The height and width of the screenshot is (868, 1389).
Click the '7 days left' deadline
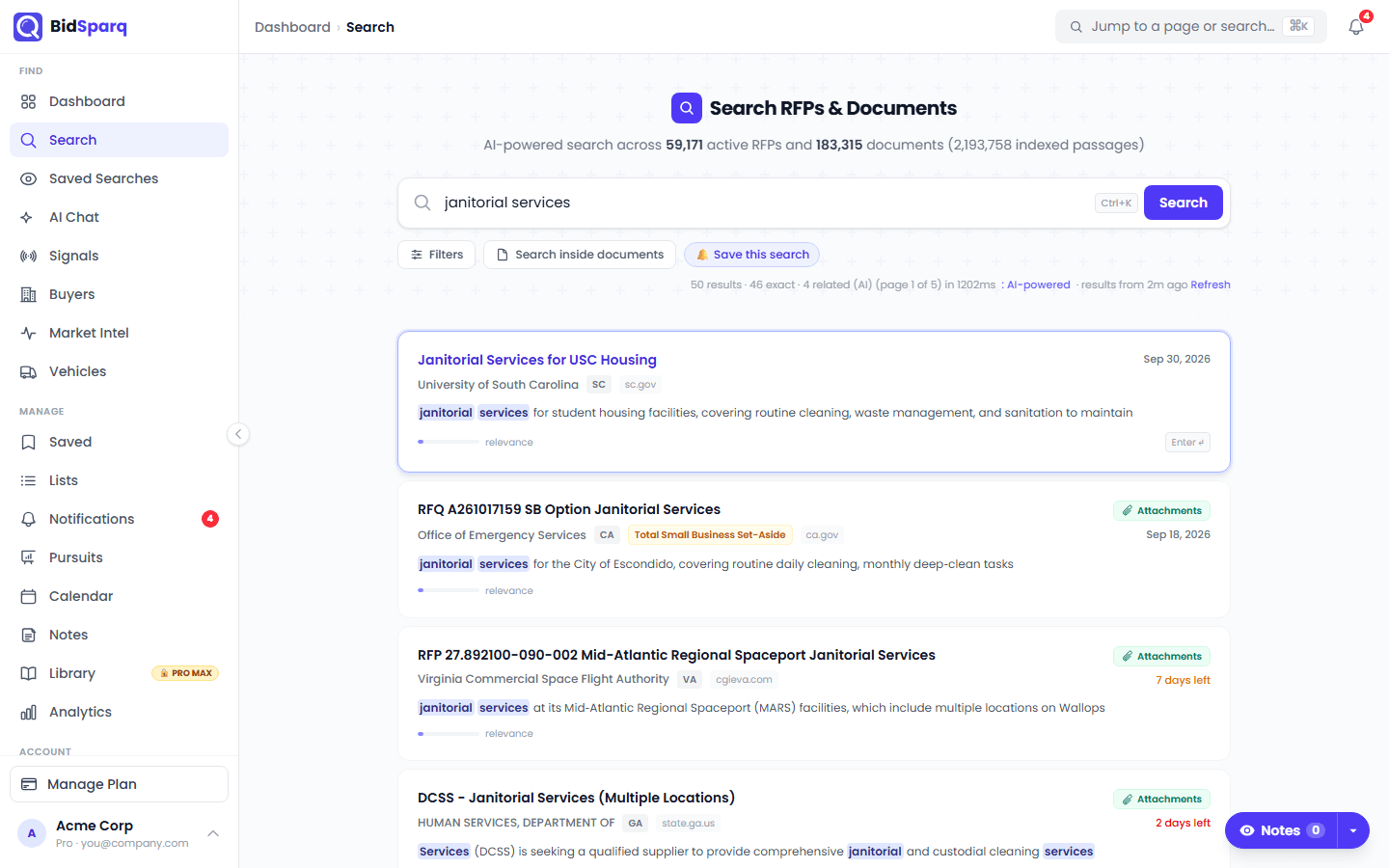1183,681
